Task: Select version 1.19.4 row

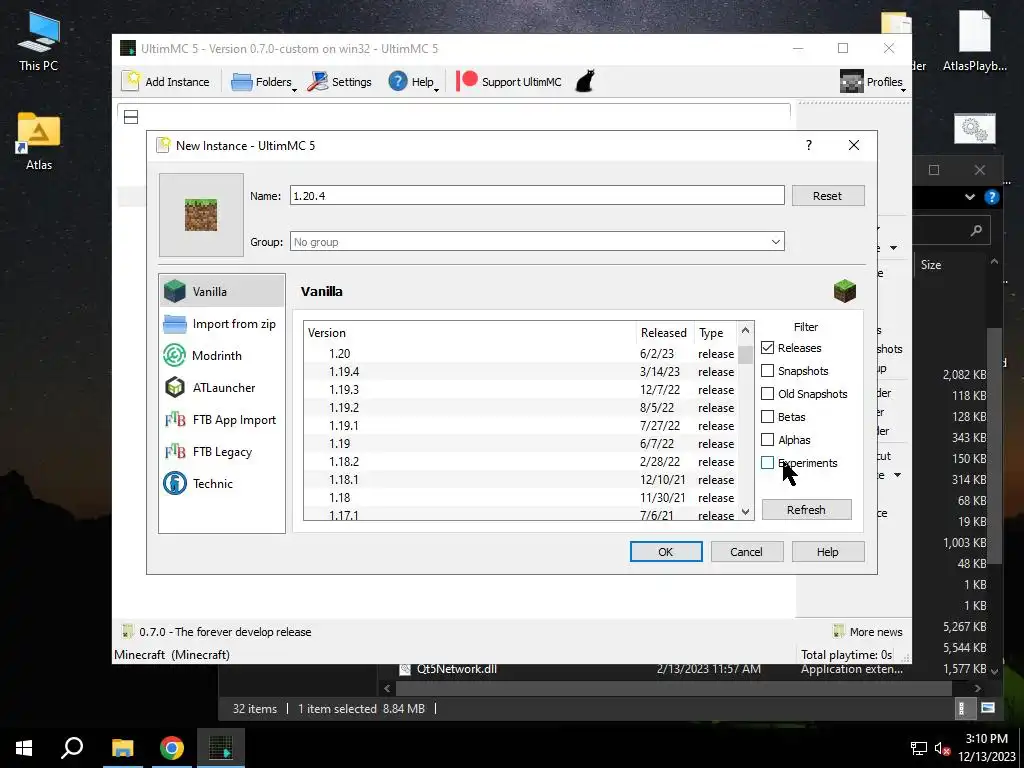Action: click(520, 372)
